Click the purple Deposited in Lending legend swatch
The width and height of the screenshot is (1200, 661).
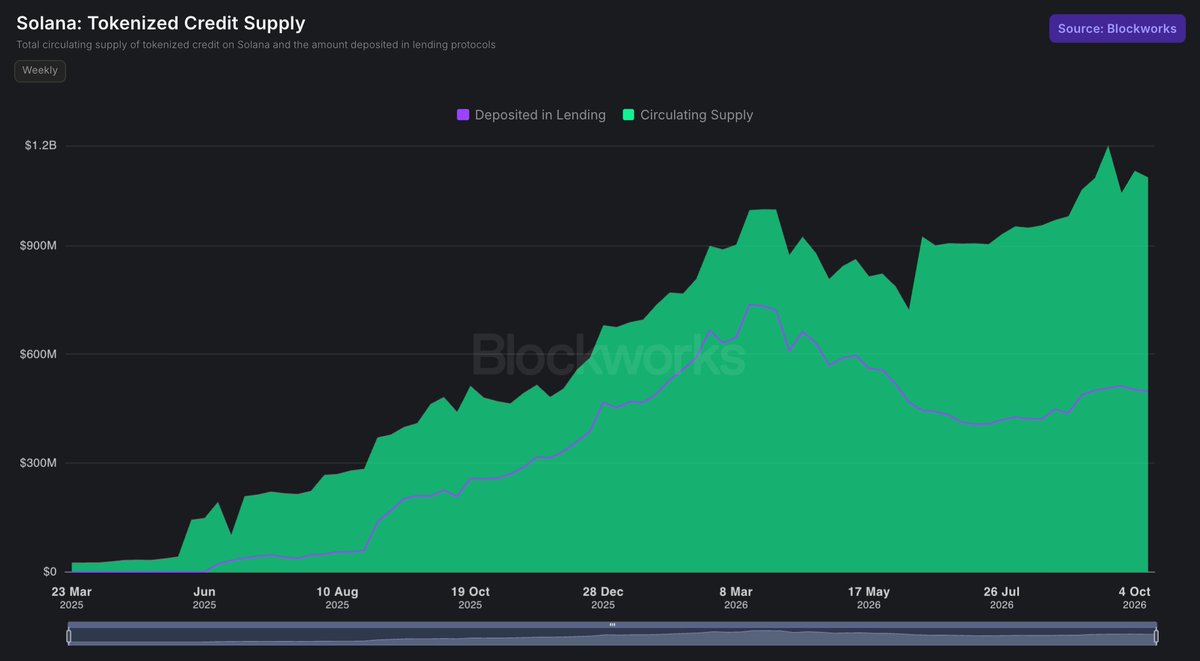463,115
